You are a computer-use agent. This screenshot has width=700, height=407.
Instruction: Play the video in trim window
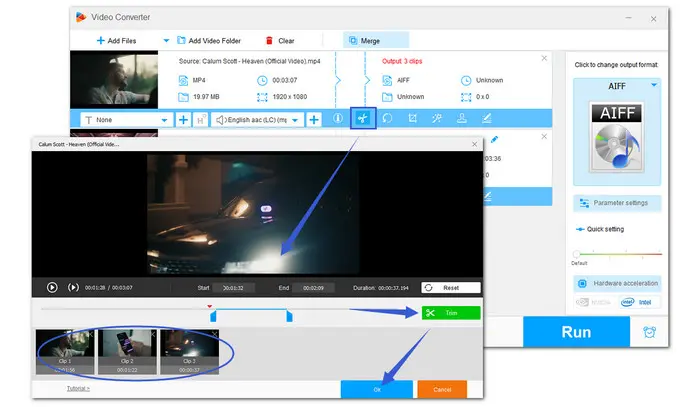[x=52, y=287]
